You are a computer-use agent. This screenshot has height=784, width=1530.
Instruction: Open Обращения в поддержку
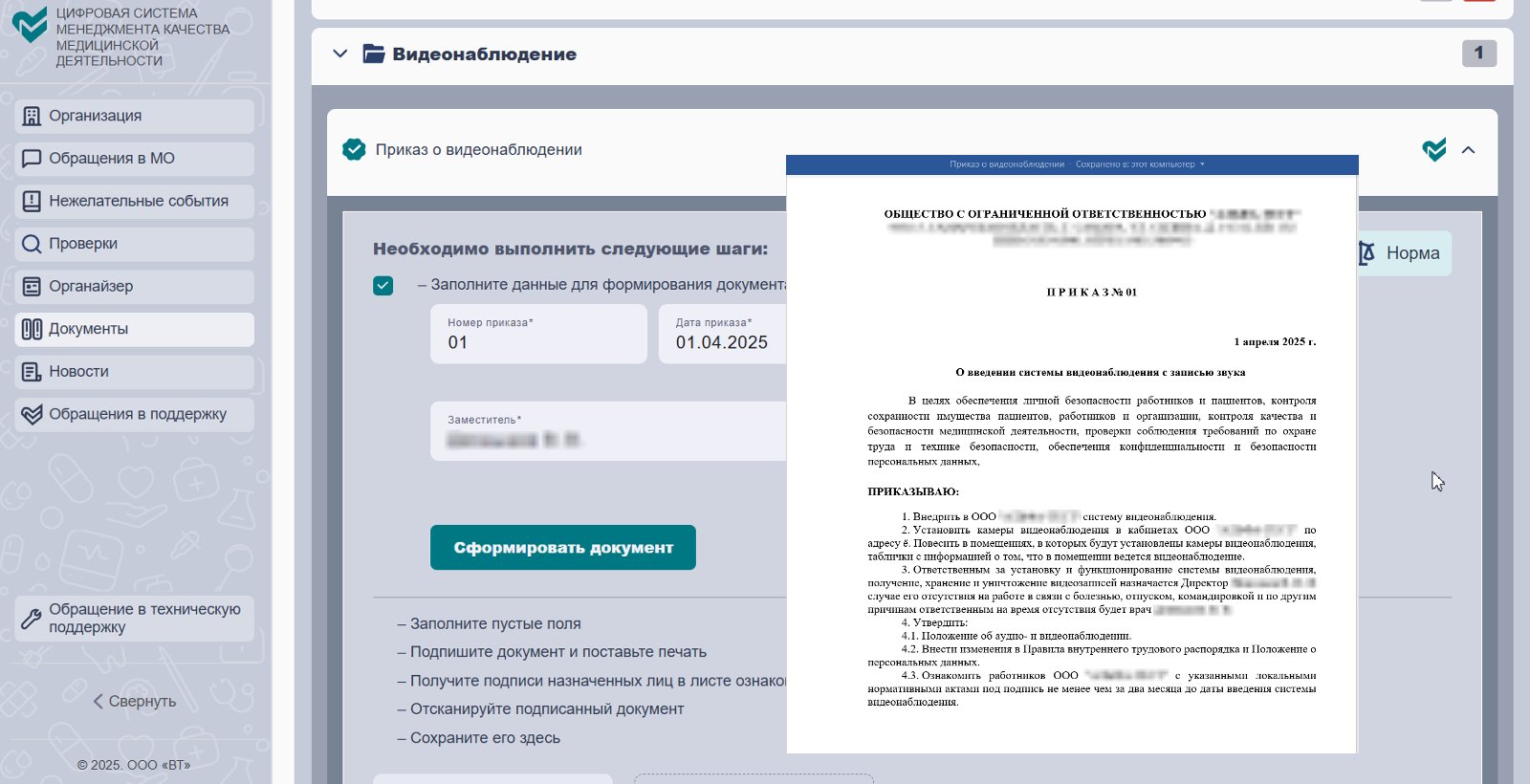point(135,414)
